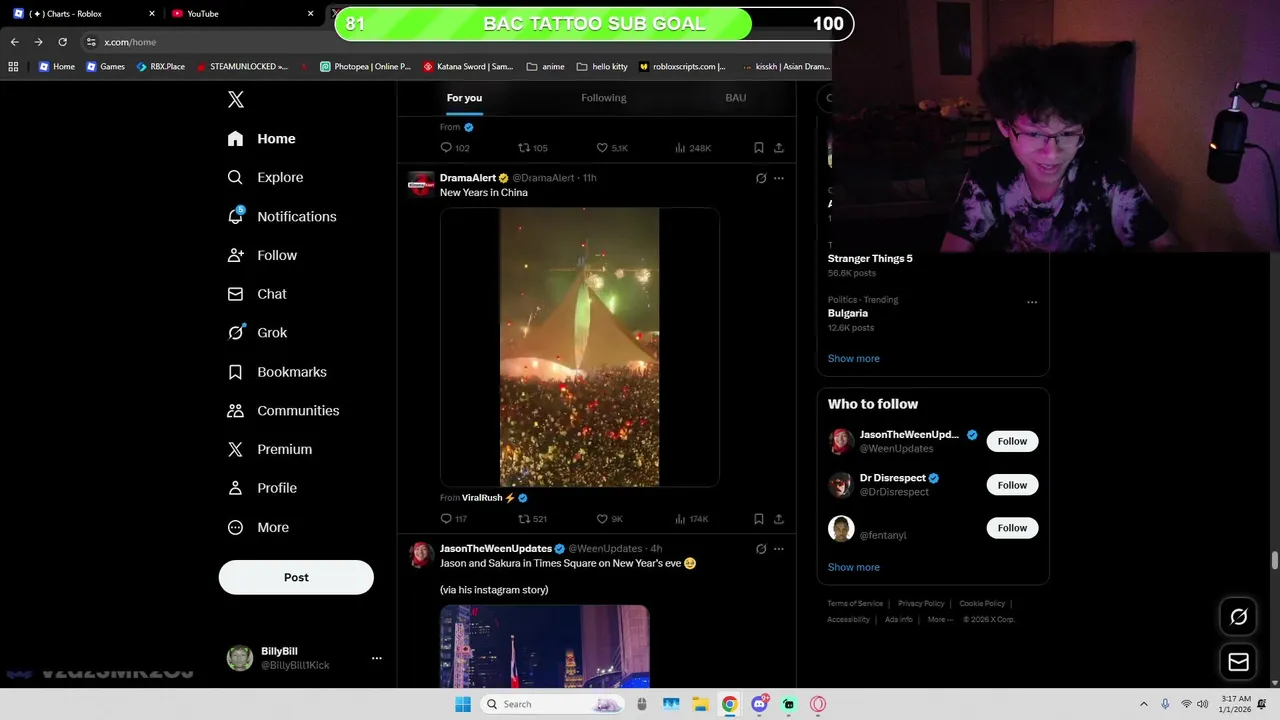Click the Communities people icon in the sidebar

tap(235, 411)
